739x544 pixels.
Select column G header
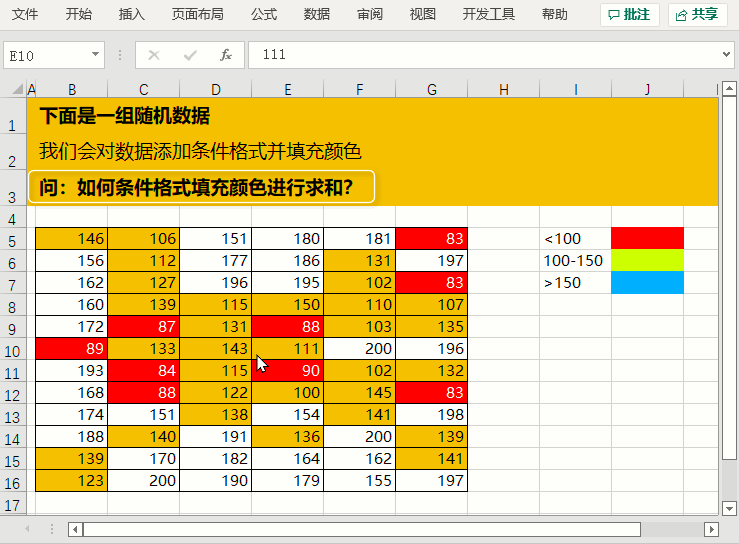point(432,89)
